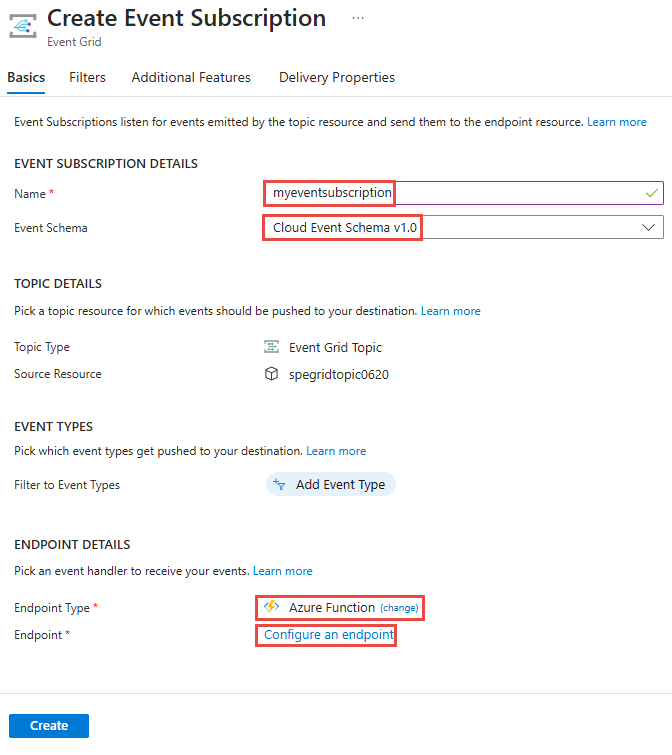Viewport: 672px width, 755px height.
Task: Click the Name input field
Action: pyautogui.click(x=463, y=193)
